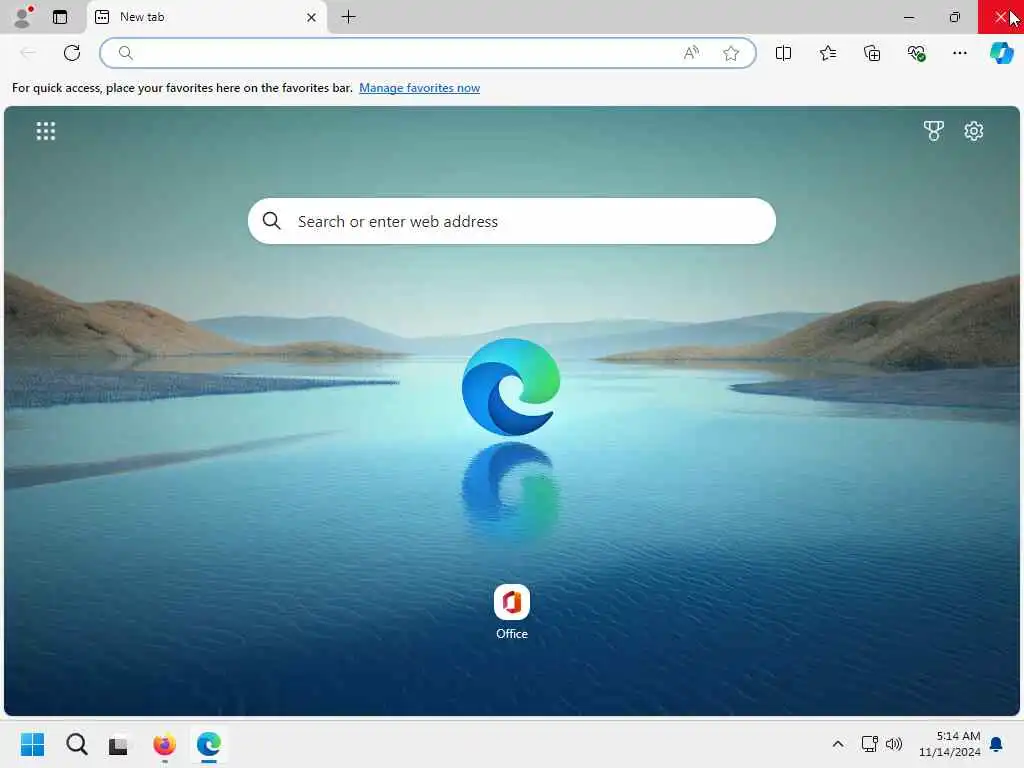This screenshot has height=768, width=1024.
Task: Show hidden system tray icons
Action: (x=838, y=744)
